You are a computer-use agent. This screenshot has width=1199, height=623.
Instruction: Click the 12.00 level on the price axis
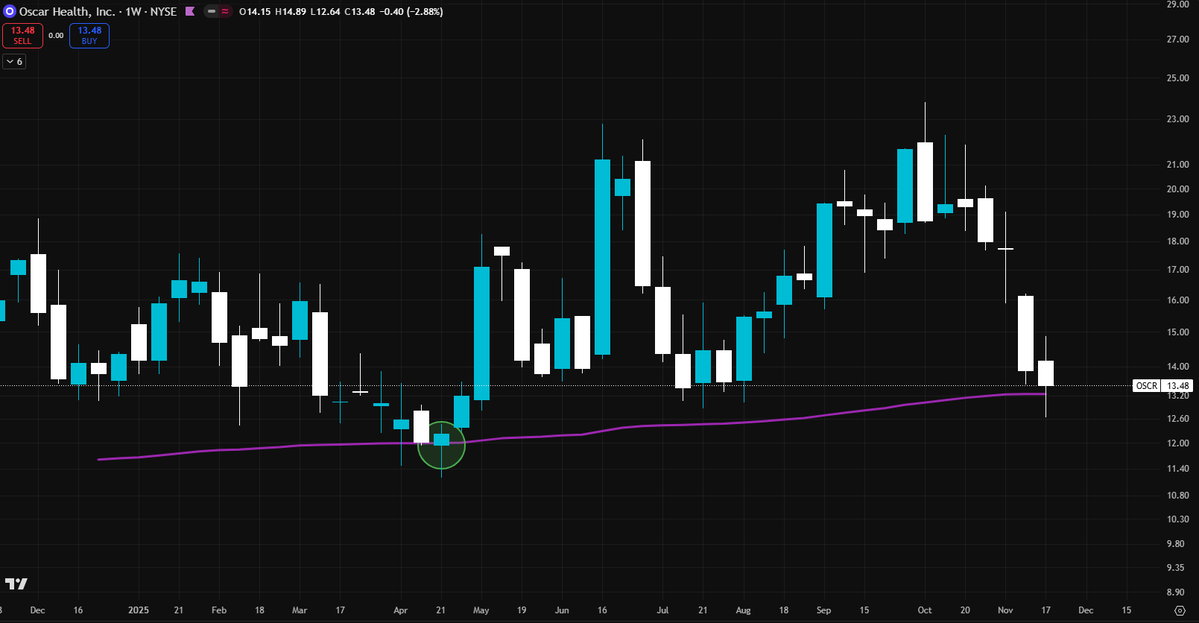(x=1178, y=443)
